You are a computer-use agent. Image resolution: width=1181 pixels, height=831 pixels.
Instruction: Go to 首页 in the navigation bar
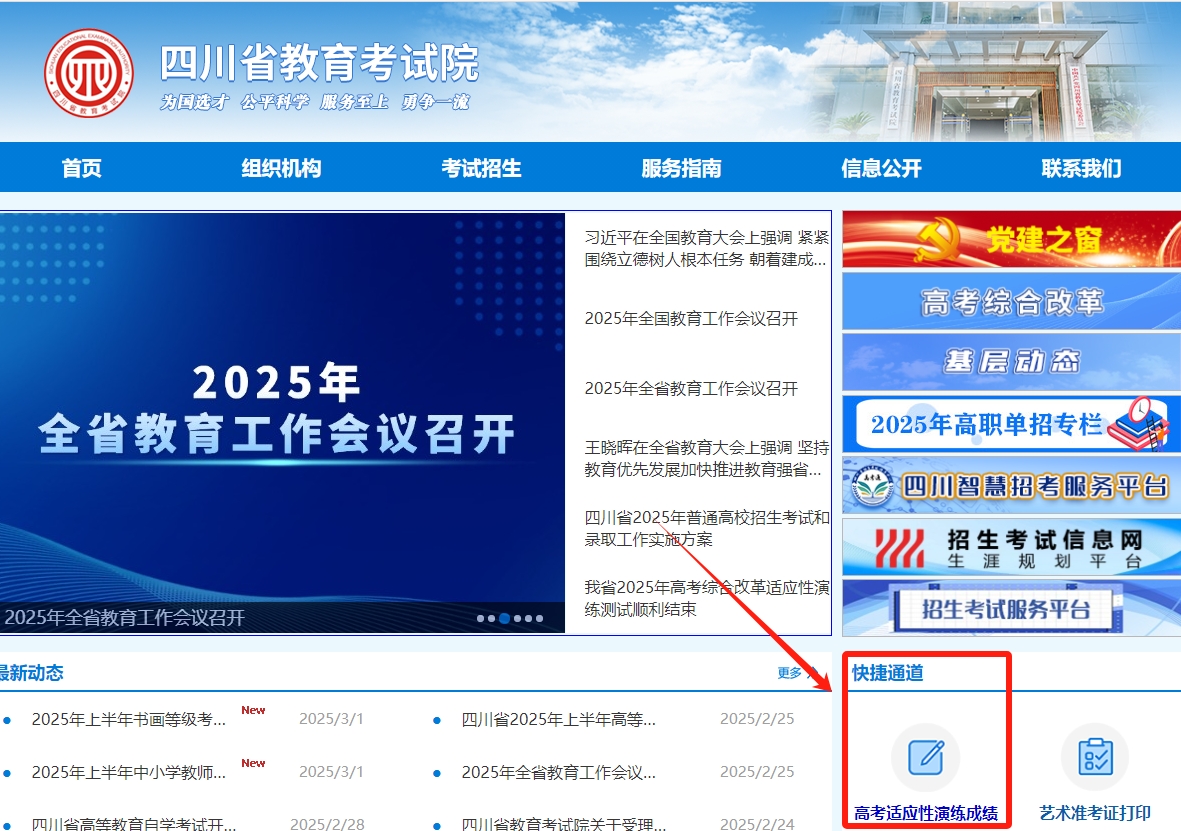tap(81, 168)
